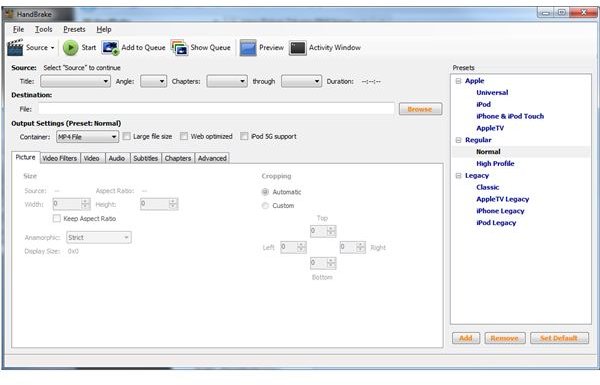The height and width of the screenshot is (385, 600).
Task: Click the Preview label in toolbar
Action: coord(271,48)
